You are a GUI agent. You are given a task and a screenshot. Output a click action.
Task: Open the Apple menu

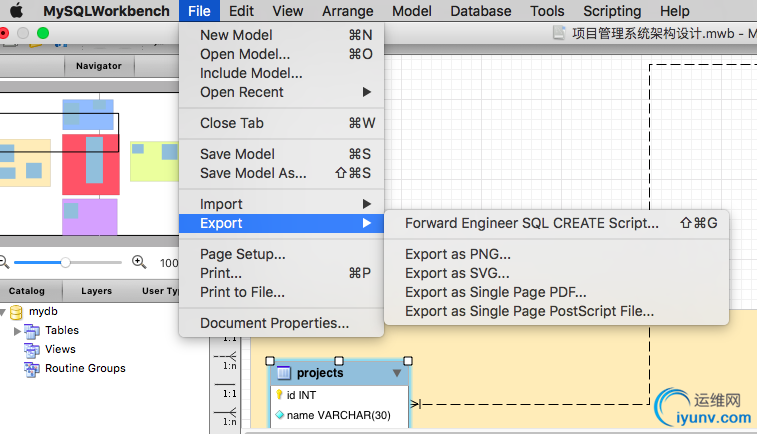(16, 10)
